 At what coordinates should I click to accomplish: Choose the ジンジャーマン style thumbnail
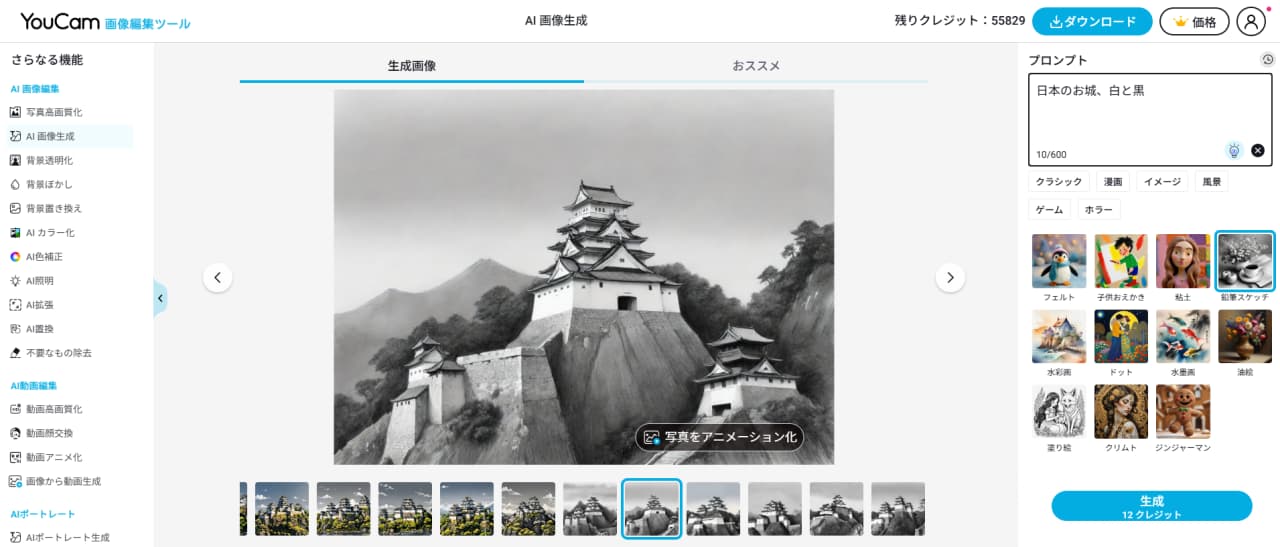click(1183, 411)
